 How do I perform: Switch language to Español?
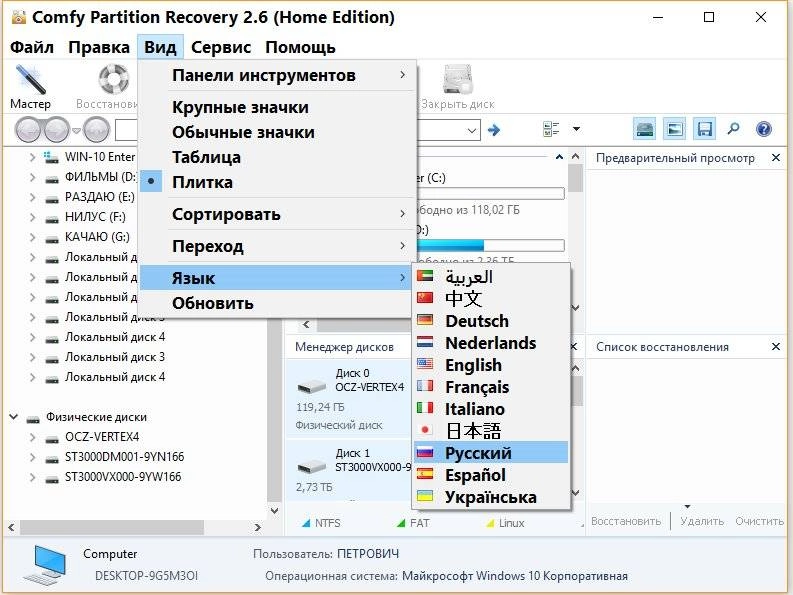491,475
